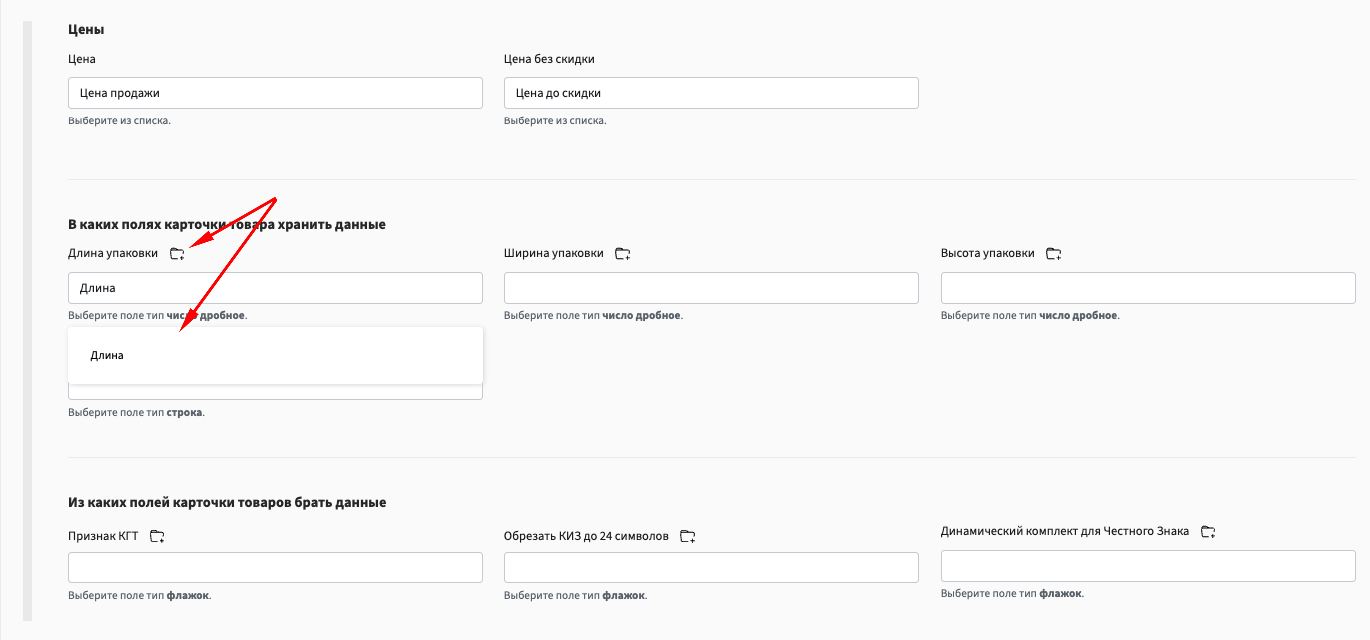Viewport: 1370px width, 640px height.
Task: Click the label Высота упаковки
Action: click(x=988, y=253)
